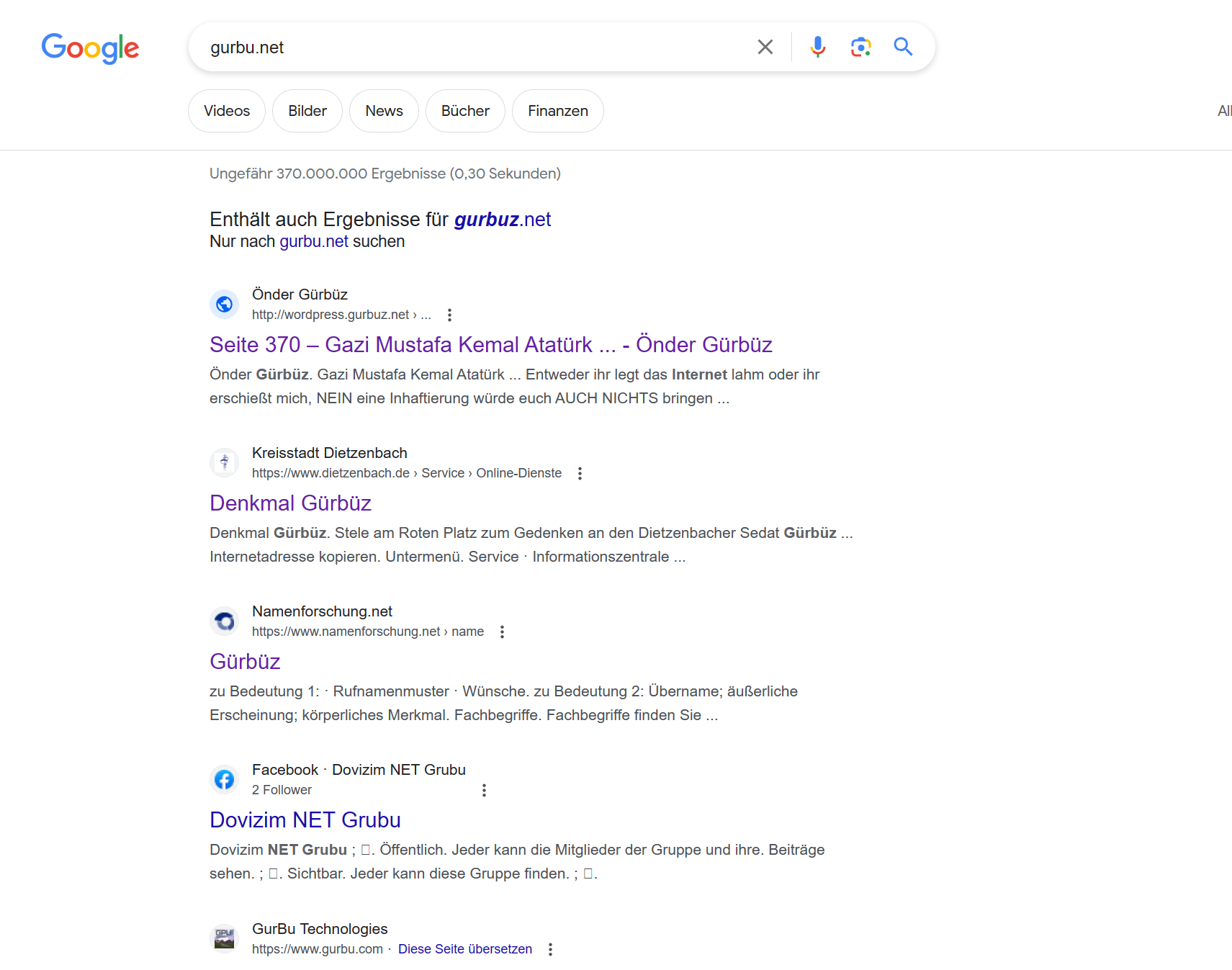
Task: Click GurBu Technologies favicon
Action: tap(225, 938)
